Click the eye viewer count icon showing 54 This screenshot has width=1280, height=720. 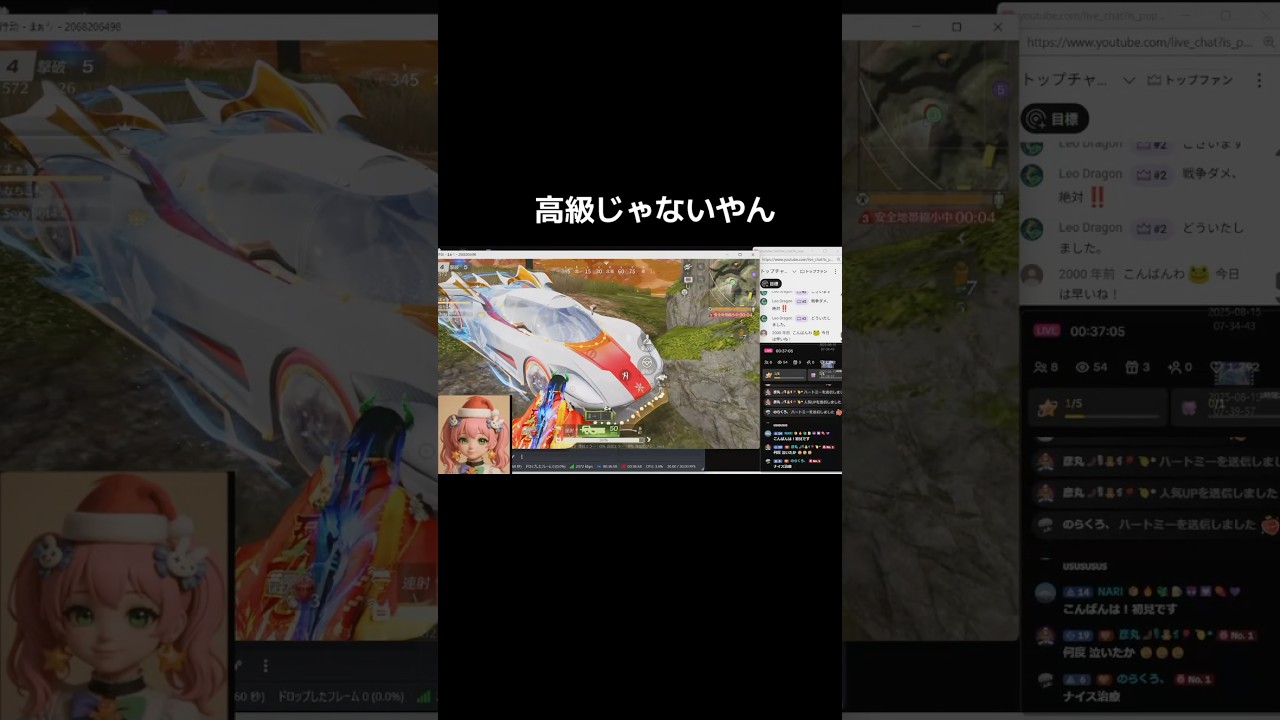(1082, 368)
